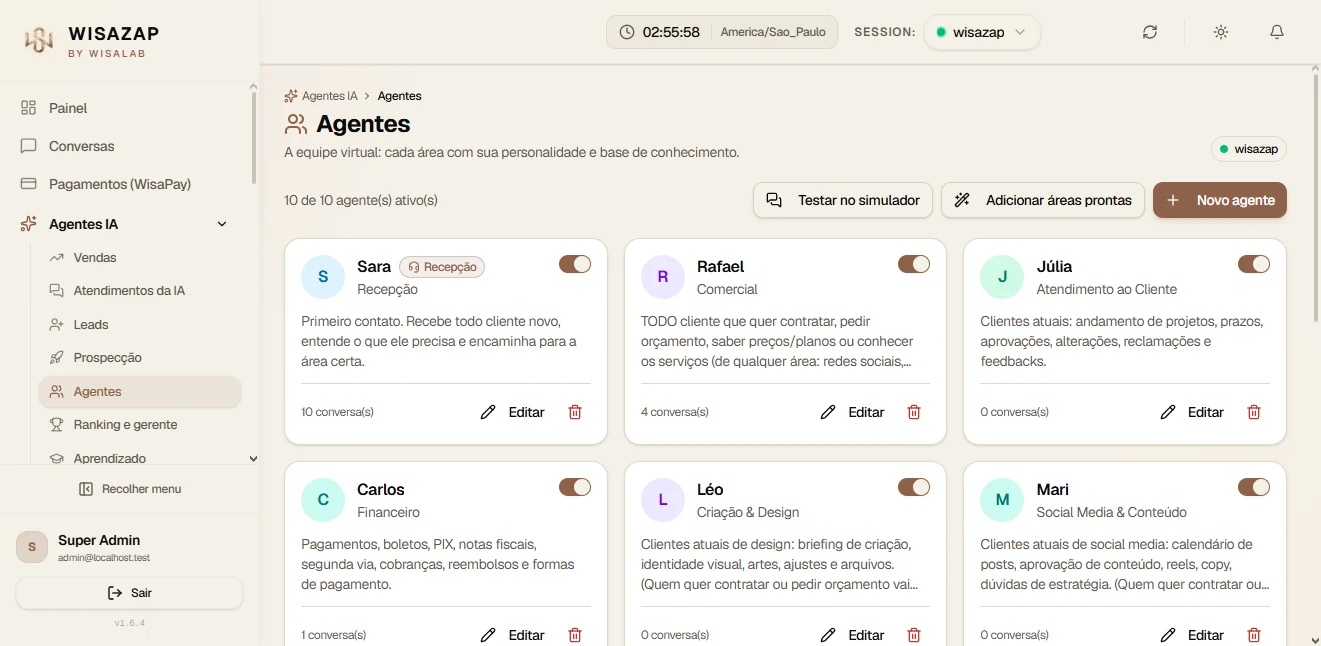Image resolution: width=1321 pixels, height=646 pixels.
Task: Delete the Rafael agent via trash icon
Action: tap(914, 412)
